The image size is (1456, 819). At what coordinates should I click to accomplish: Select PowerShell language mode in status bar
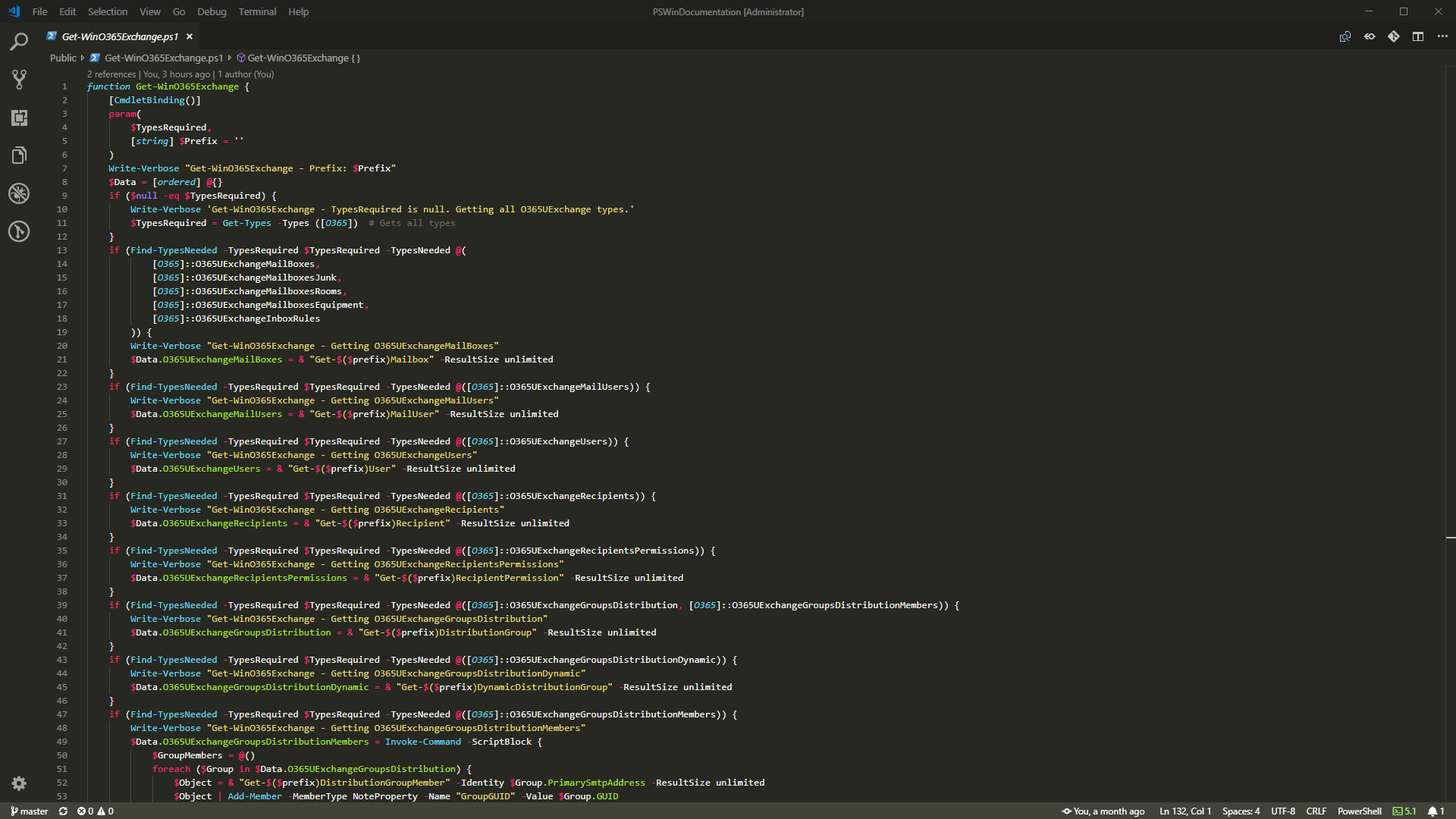tap(1359, 811)
